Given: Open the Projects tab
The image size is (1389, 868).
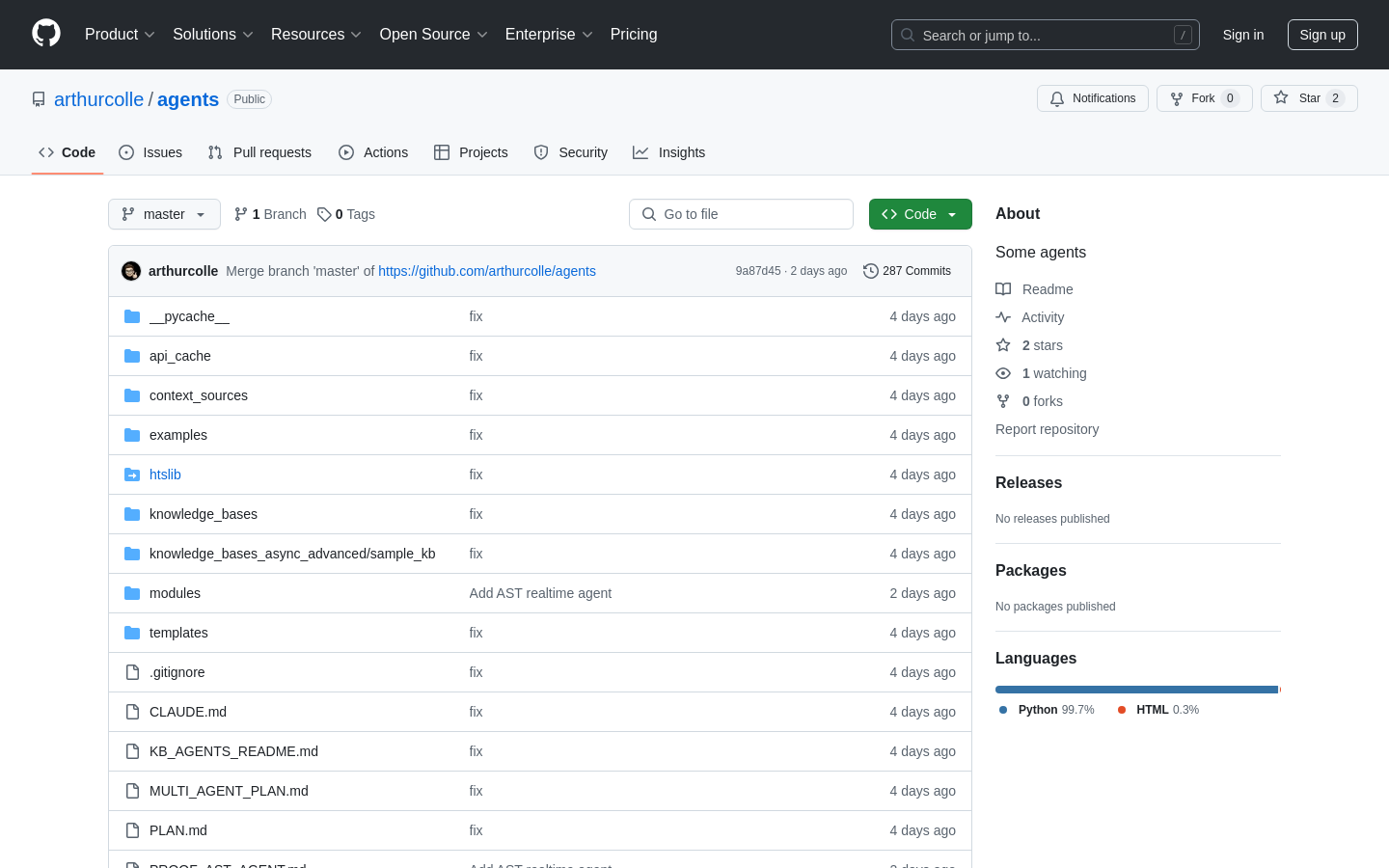Looking at the screenshot, I should 471,152.
